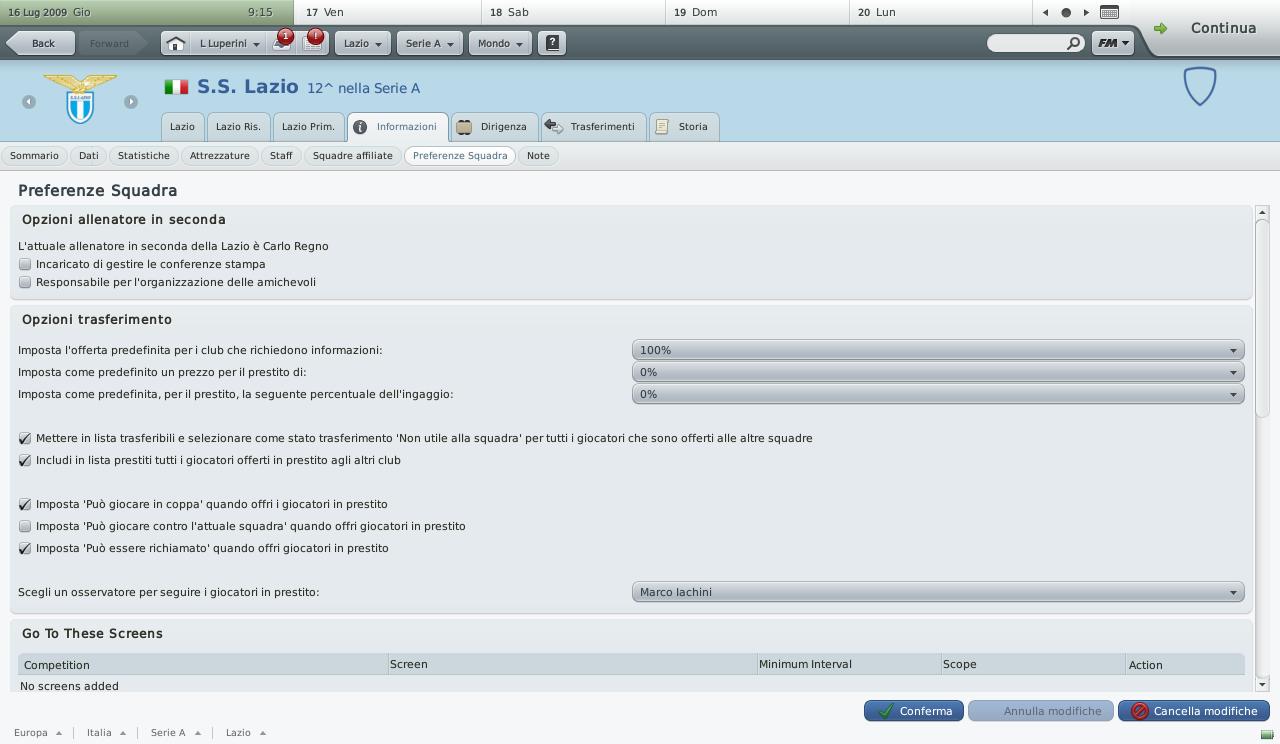Click the green Continua arrow icon
The height and width of the screenshot is (744, 1280).
coord(1160,28)
